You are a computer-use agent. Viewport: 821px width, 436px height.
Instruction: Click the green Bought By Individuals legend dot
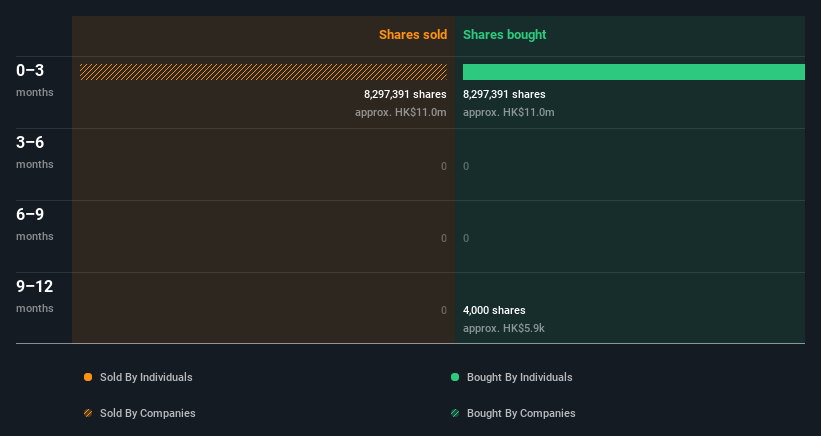(455, 377)
